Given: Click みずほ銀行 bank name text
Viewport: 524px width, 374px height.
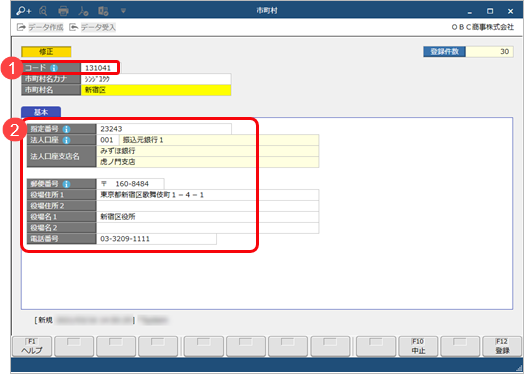Looking at the screenshot, I should [x=118, y=151].
